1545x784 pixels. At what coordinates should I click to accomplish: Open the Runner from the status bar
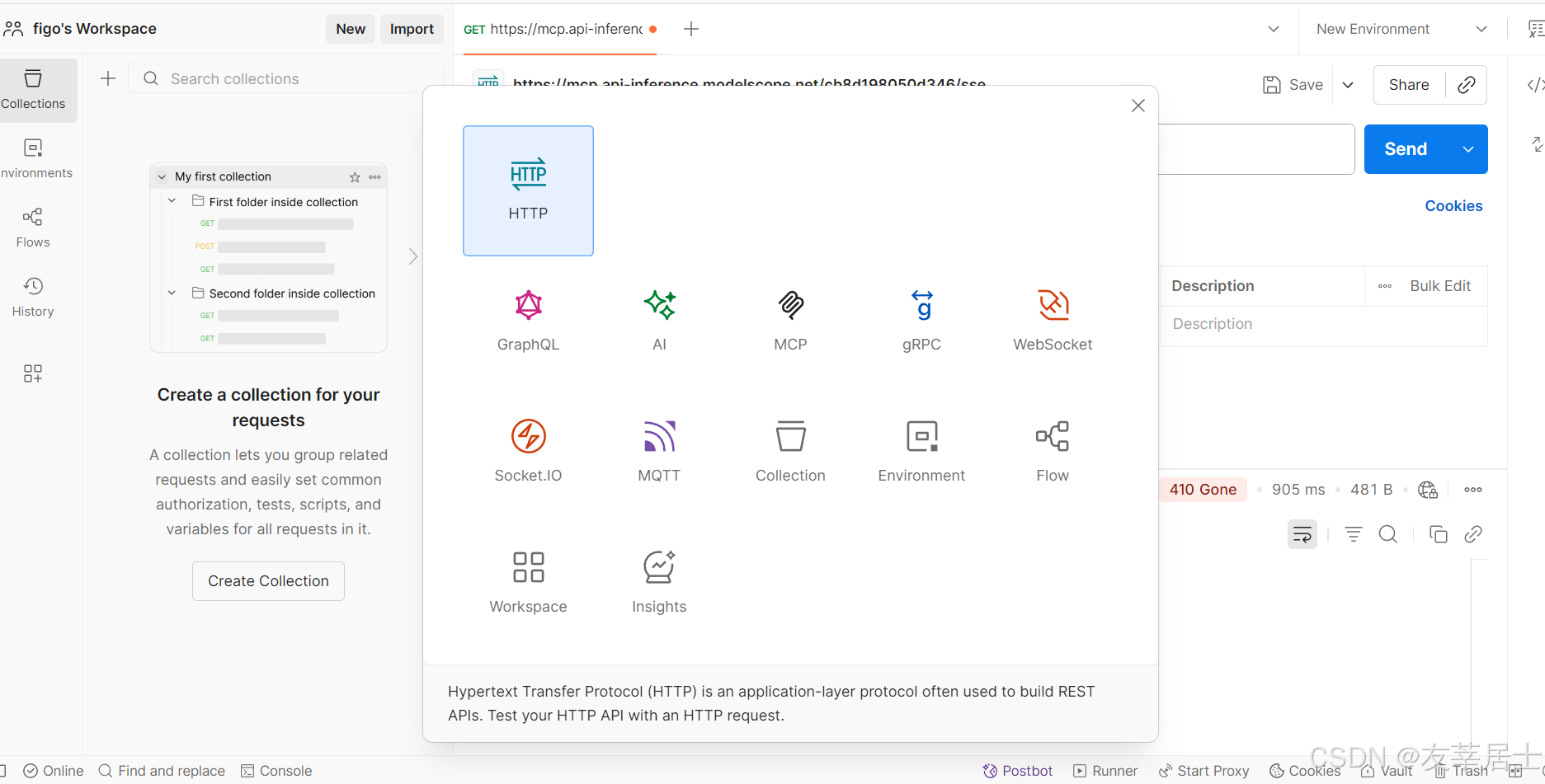tap(1105, 771)
